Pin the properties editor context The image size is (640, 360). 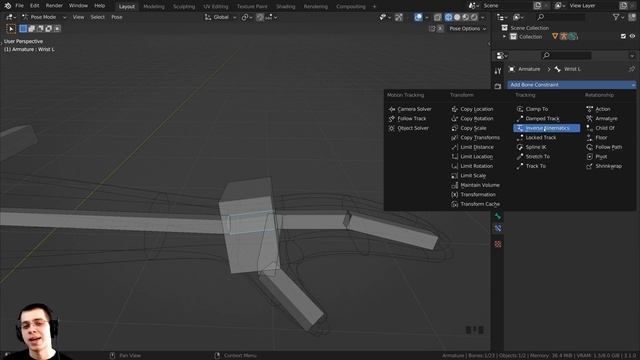pos(632,69)
